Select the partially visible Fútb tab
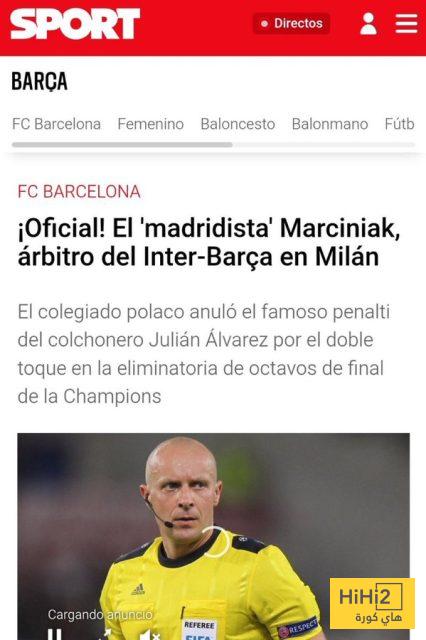This screenshot has width=426, height=640. (x=399, y=124)
